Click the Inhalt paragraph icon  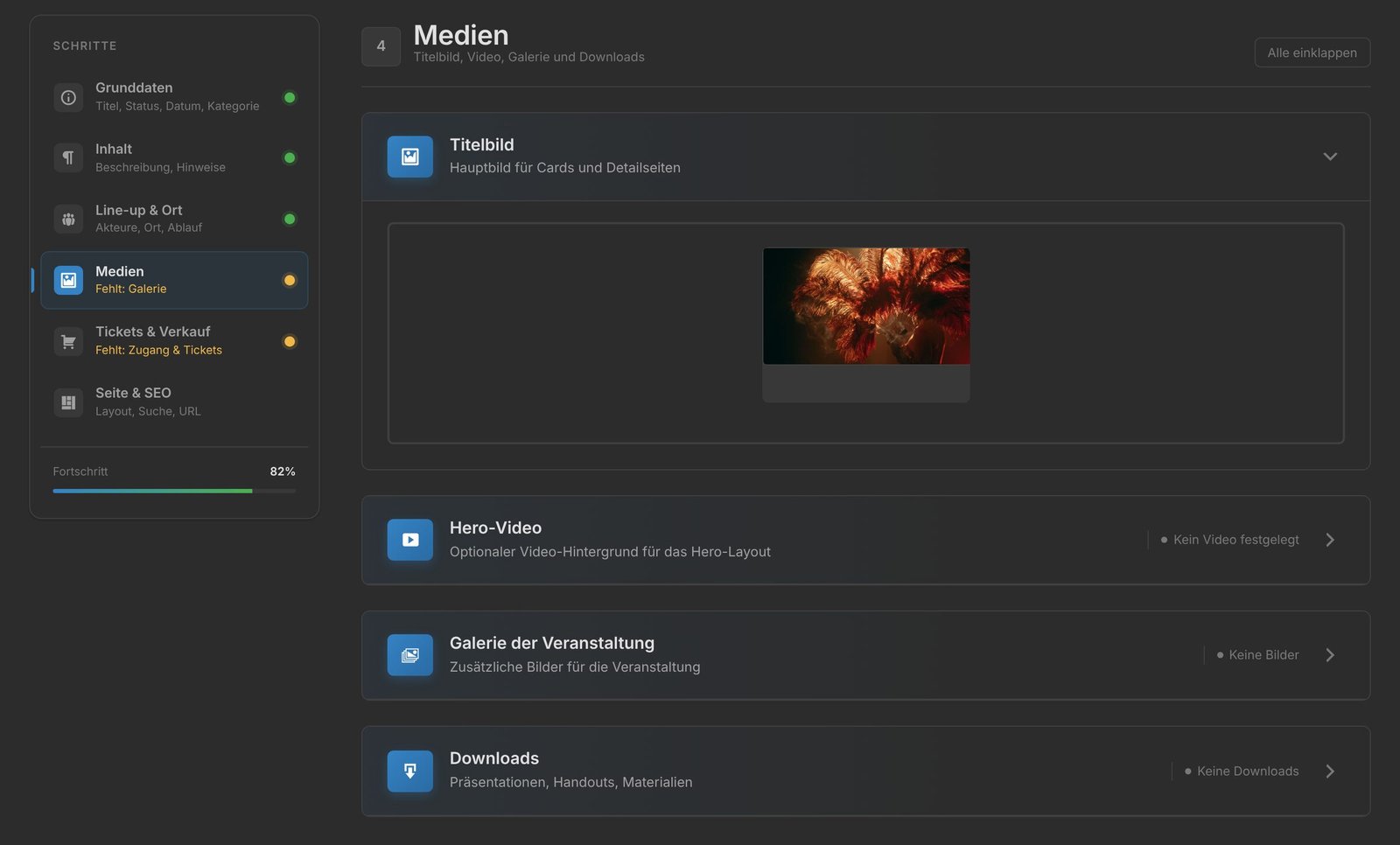(x=68, y=157)
